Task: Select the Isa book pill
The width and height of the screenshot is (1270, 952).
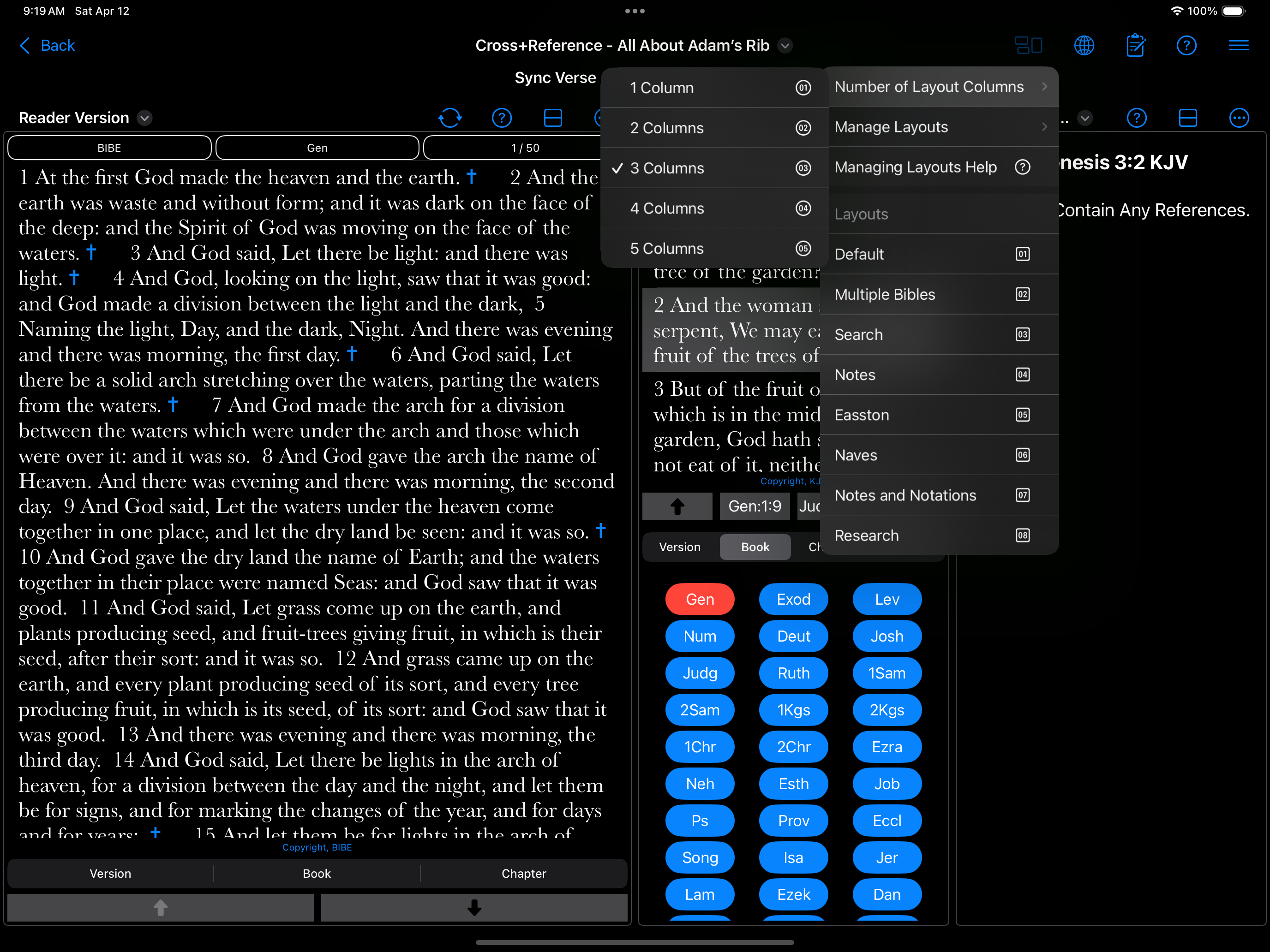Action: tap(793, 857)
